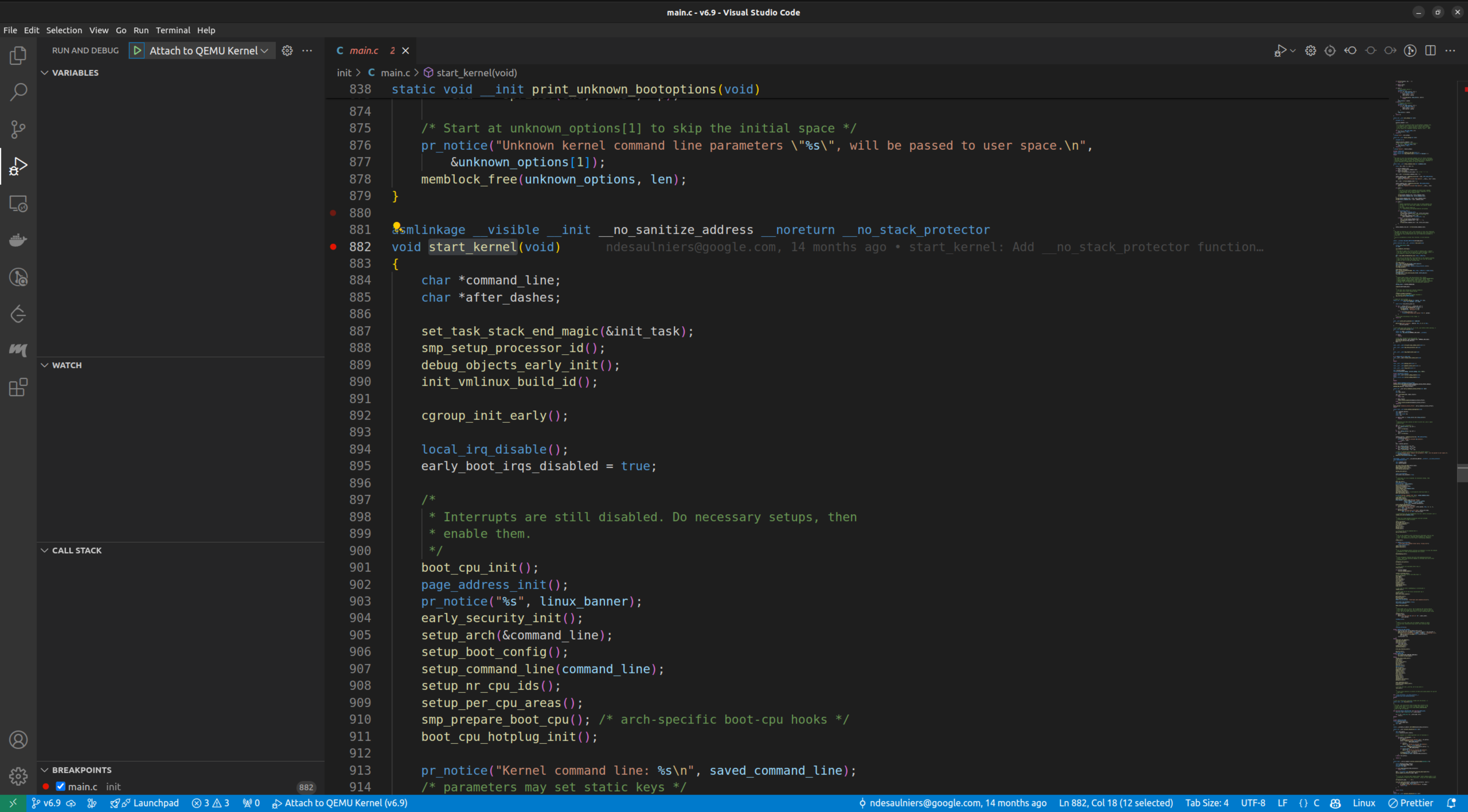Open the Help menu
The image size is (1468, 812).
click(x=206, y=30)
